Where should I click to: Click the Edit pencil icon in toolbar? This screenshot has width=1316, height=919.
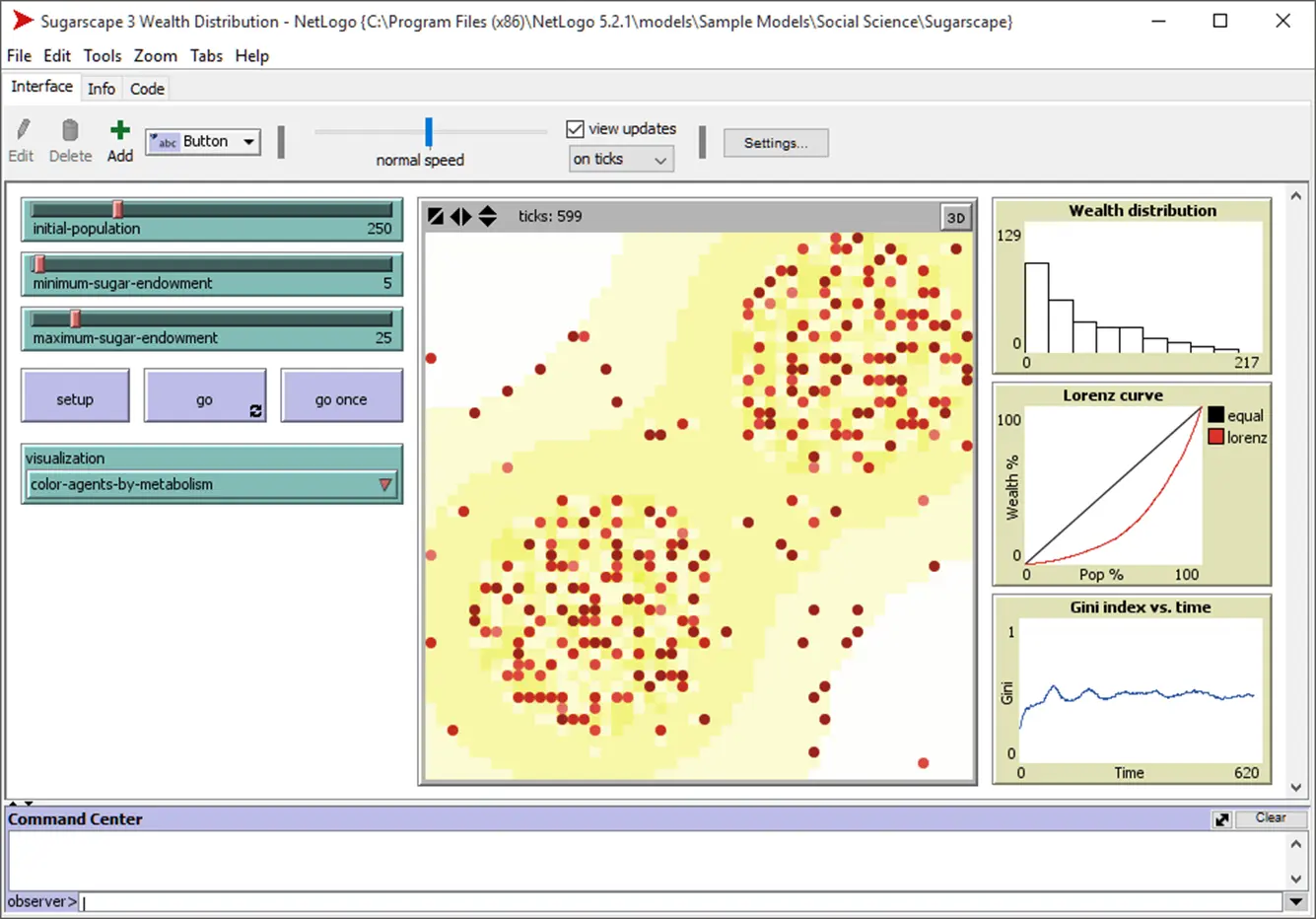pos(22,130)
